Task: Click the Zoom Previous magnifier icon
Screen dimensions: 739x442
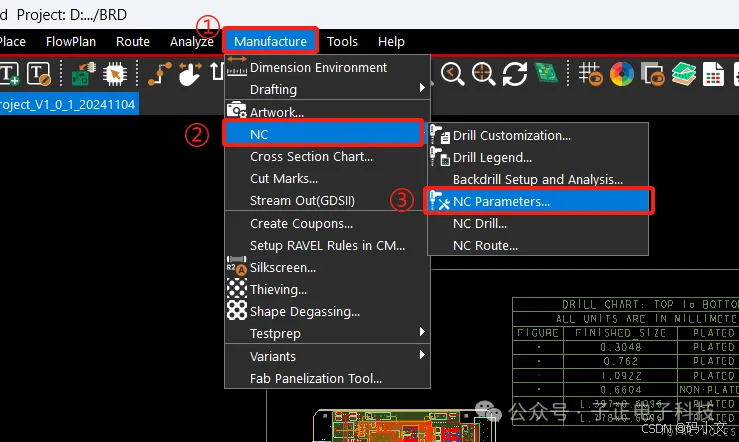Action: (452, 74)
